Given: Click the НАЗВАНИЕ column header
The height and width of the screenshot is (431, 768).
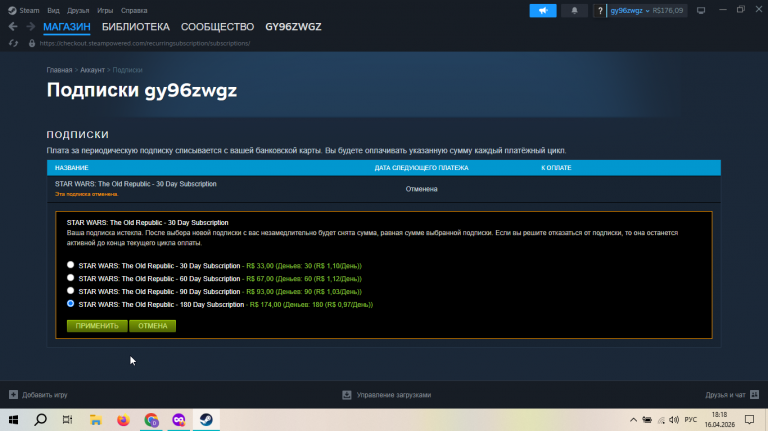Looking at the screenshot, I should (x=72, y=168).
